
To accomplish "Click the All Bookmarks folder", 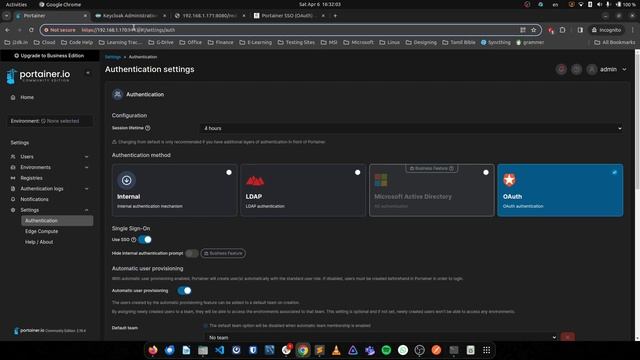I will point(615,42).
